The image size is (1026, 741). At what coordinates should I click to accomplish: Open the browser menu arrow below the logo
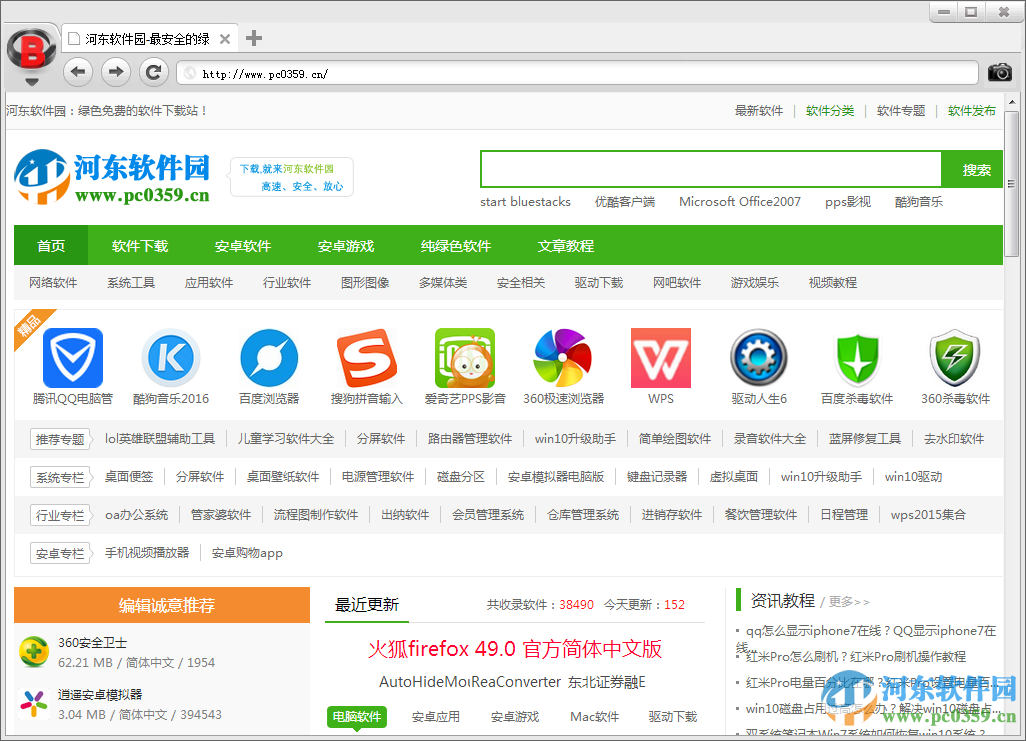point(30,83)
